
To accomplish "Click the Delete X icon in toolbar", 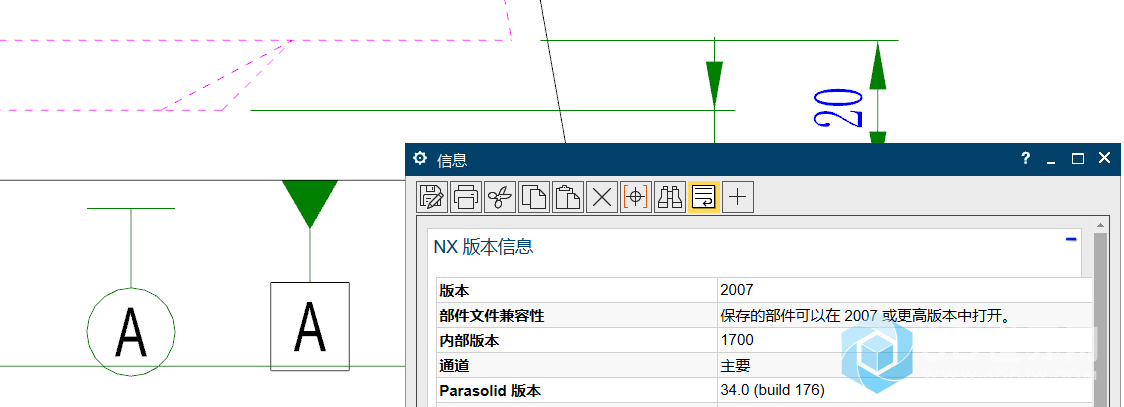I will click(x=601, y=196).
